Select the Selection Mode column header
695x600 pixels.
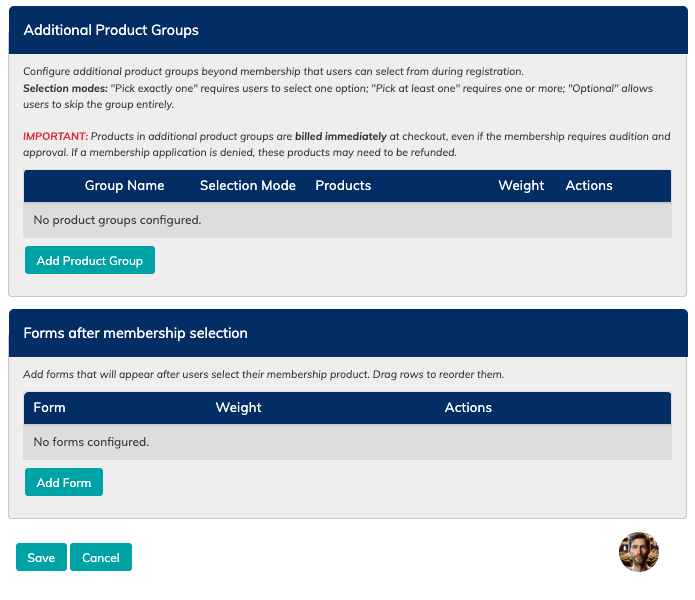pos(248,185)
